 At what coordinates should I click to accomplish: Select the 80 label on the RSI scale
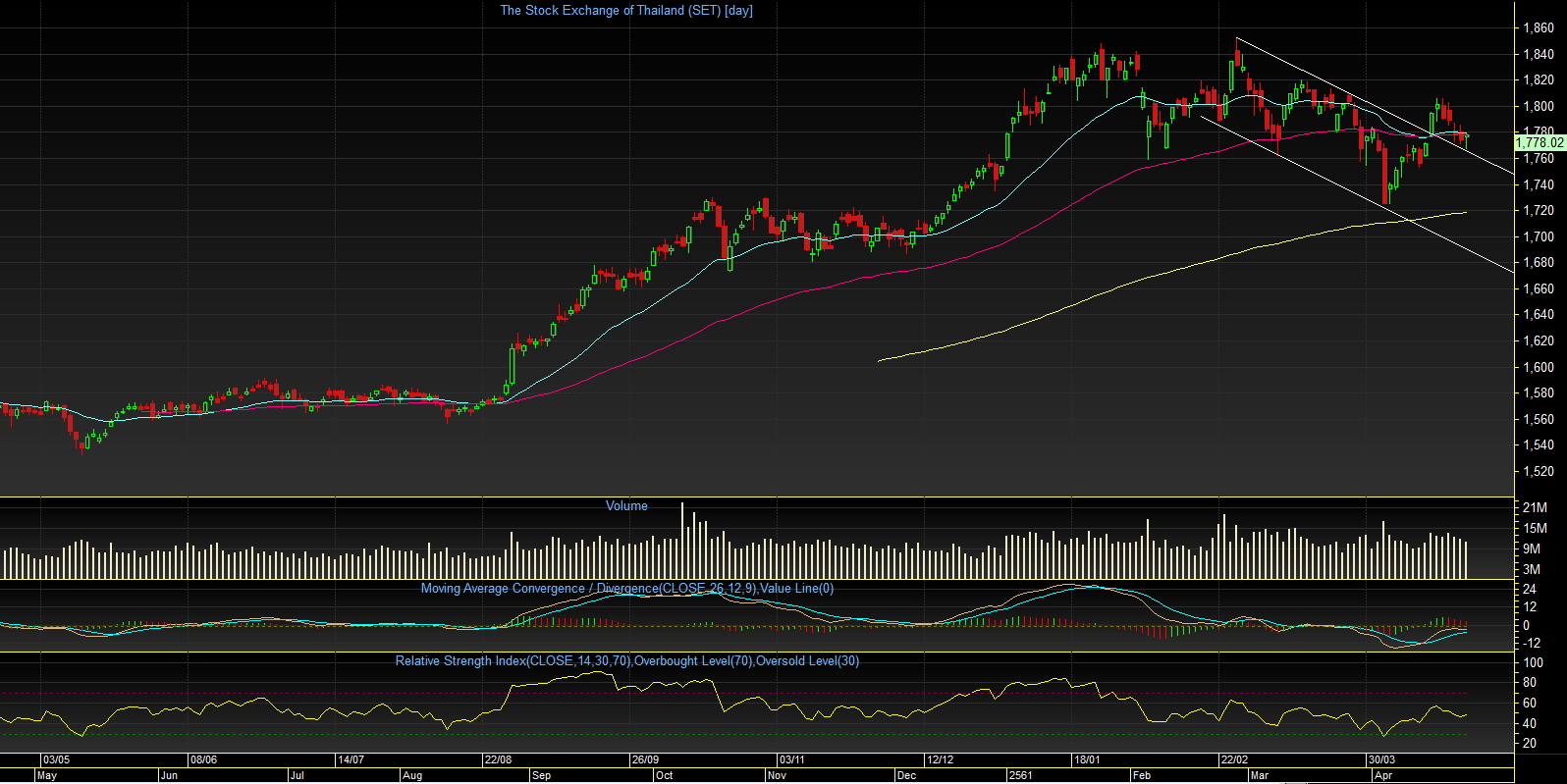click(1530, 683)
